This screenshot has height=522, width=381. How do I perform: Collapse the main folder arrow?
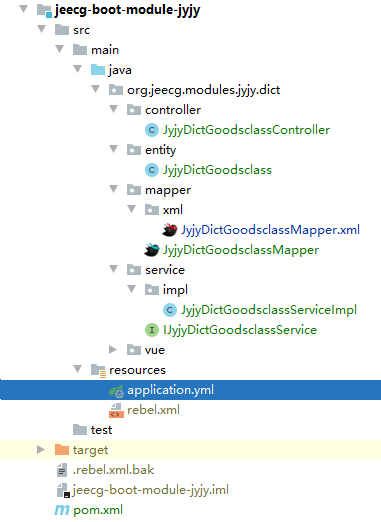coord(60,49)
